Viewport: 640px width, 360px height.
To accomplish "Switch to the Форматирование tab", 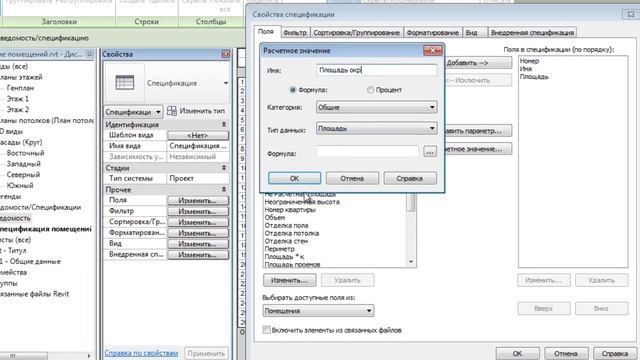I will [433, 33].
